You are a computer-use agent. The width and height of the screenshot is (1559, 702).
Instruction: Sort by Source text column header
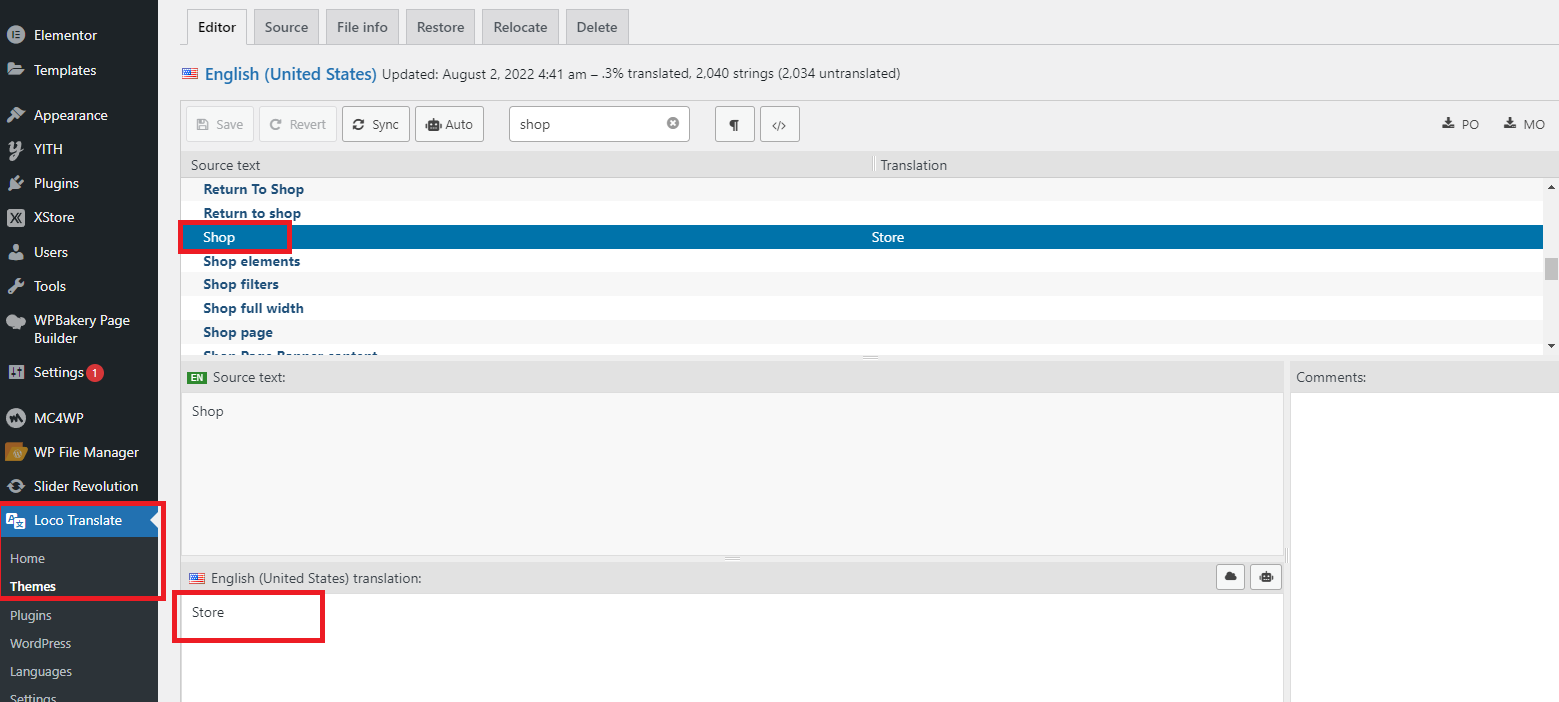point(526,165)
